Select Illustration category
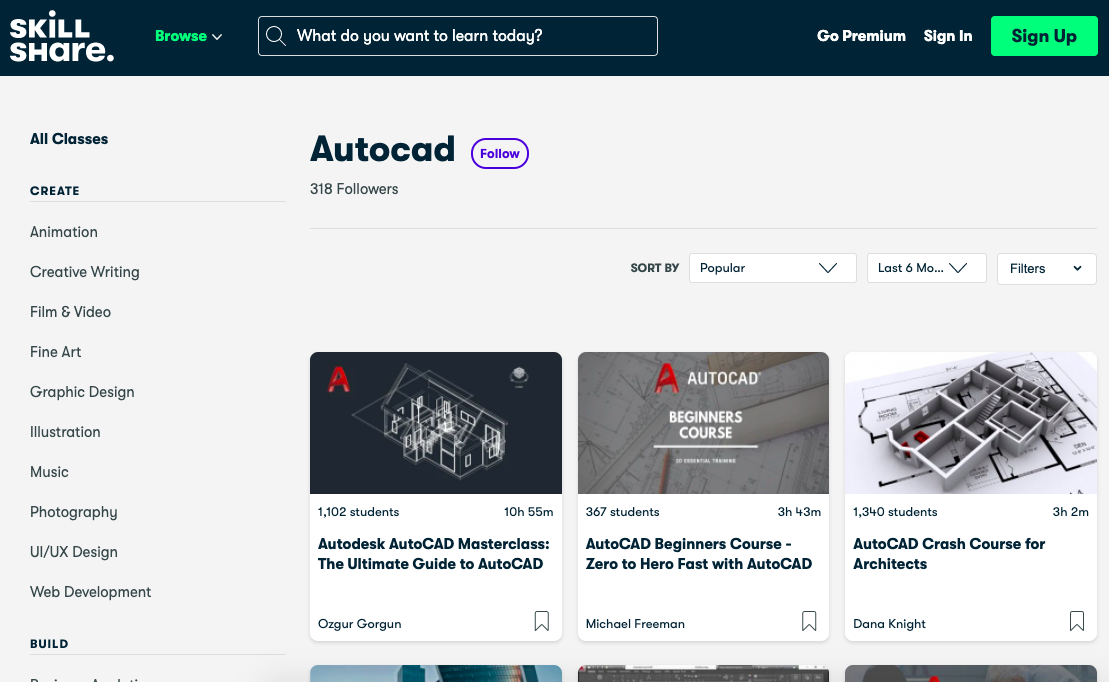 [65, 432]
